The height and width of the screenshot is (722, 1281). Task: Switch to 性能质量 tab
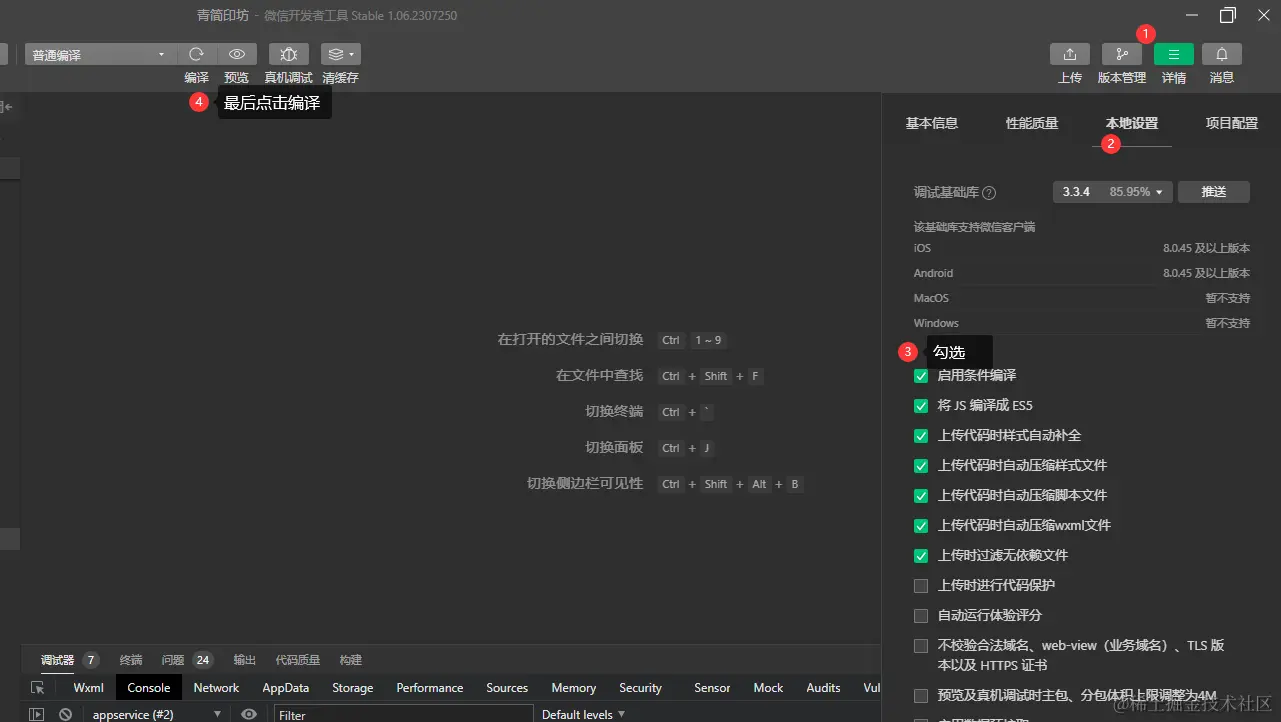click(x=1032, y=123)
